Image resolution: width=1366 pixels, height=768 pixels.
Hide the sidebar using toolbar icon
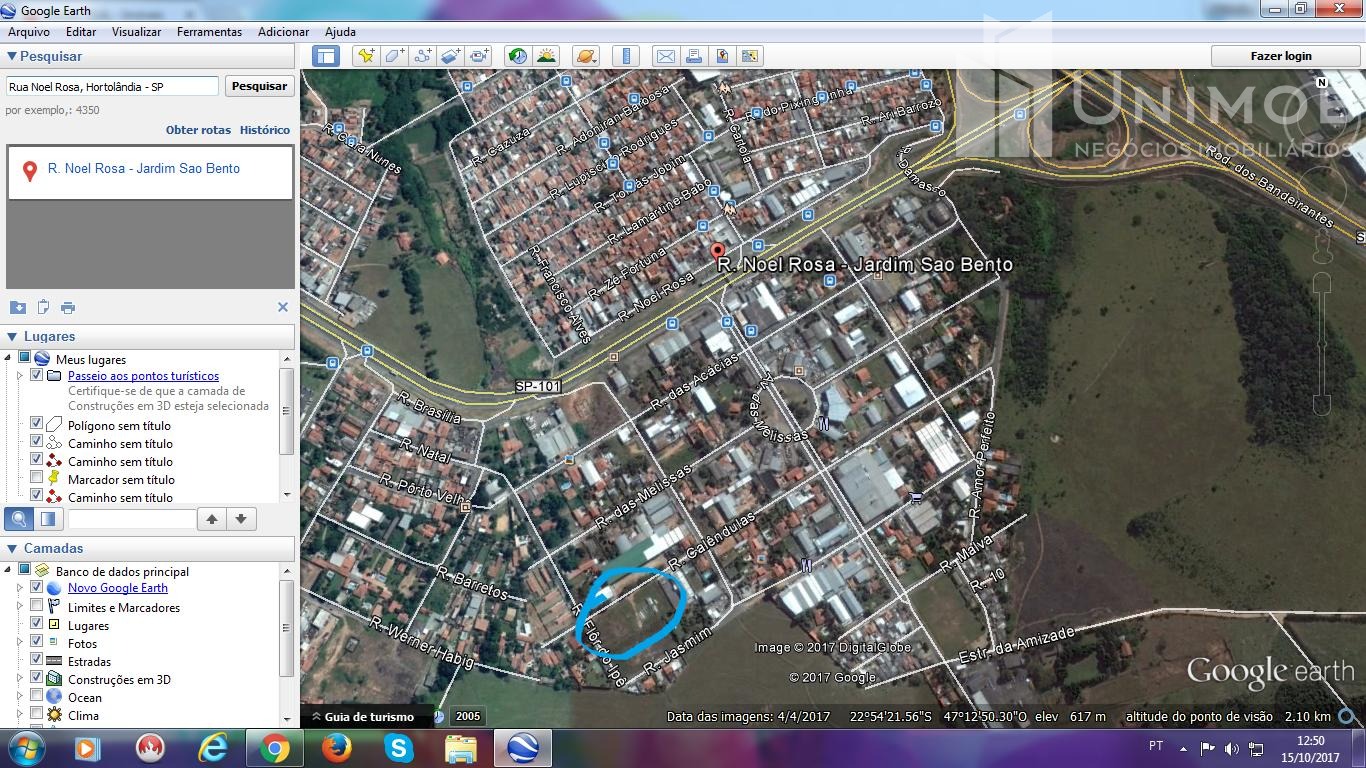tap(326, 57)
